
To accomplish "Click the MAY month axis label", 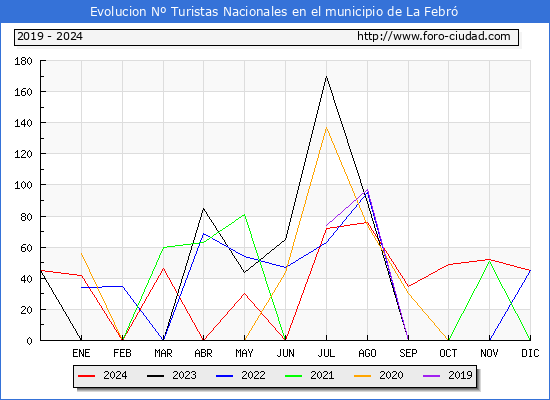I will tap(244, 353).
